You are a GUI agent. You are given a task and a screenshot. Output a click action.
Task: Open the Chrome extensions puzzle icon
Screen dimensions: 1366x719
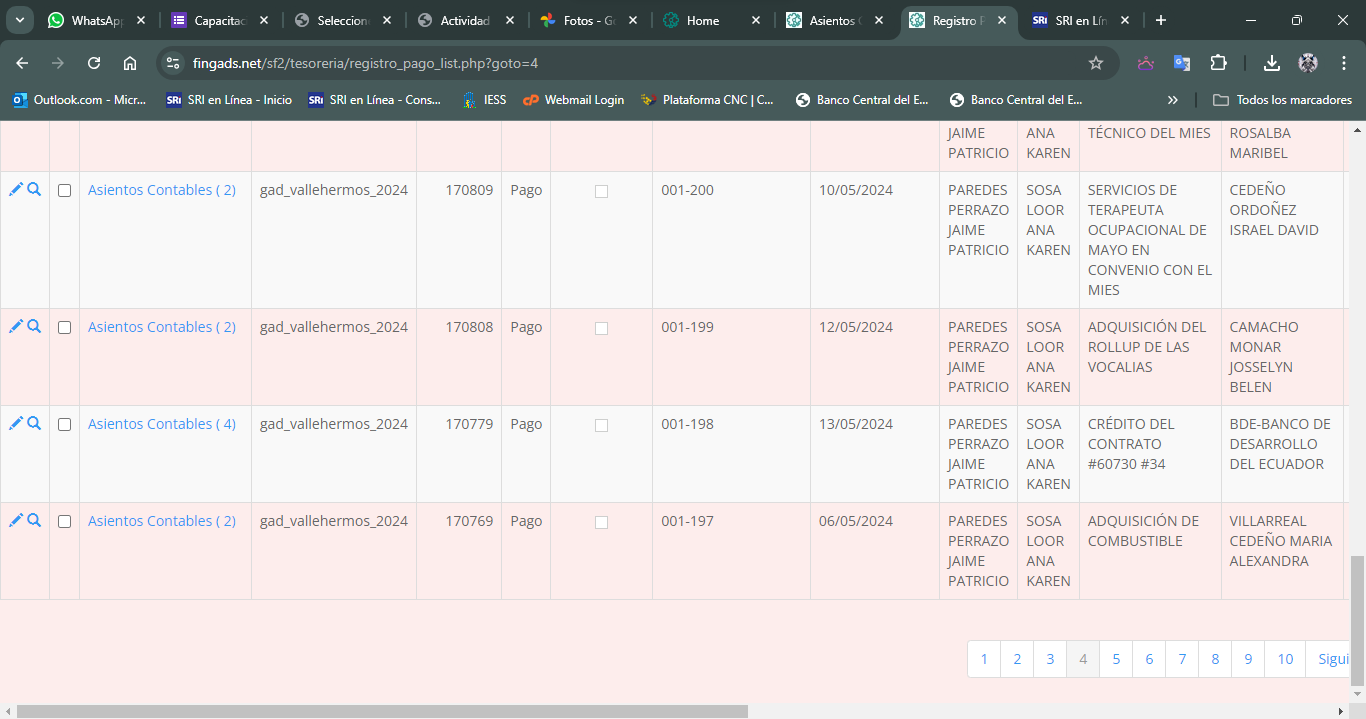coord(1218,63)
